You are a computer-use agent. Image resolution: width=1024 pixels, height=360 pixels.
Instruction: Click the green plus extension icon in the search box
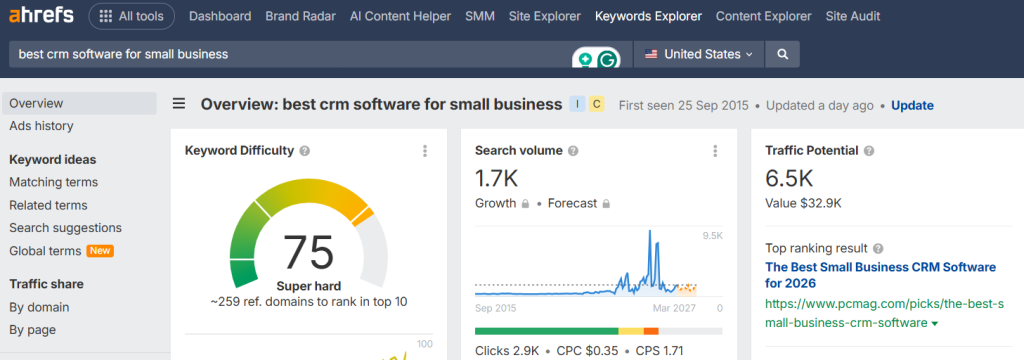click(x=586, y=60)
